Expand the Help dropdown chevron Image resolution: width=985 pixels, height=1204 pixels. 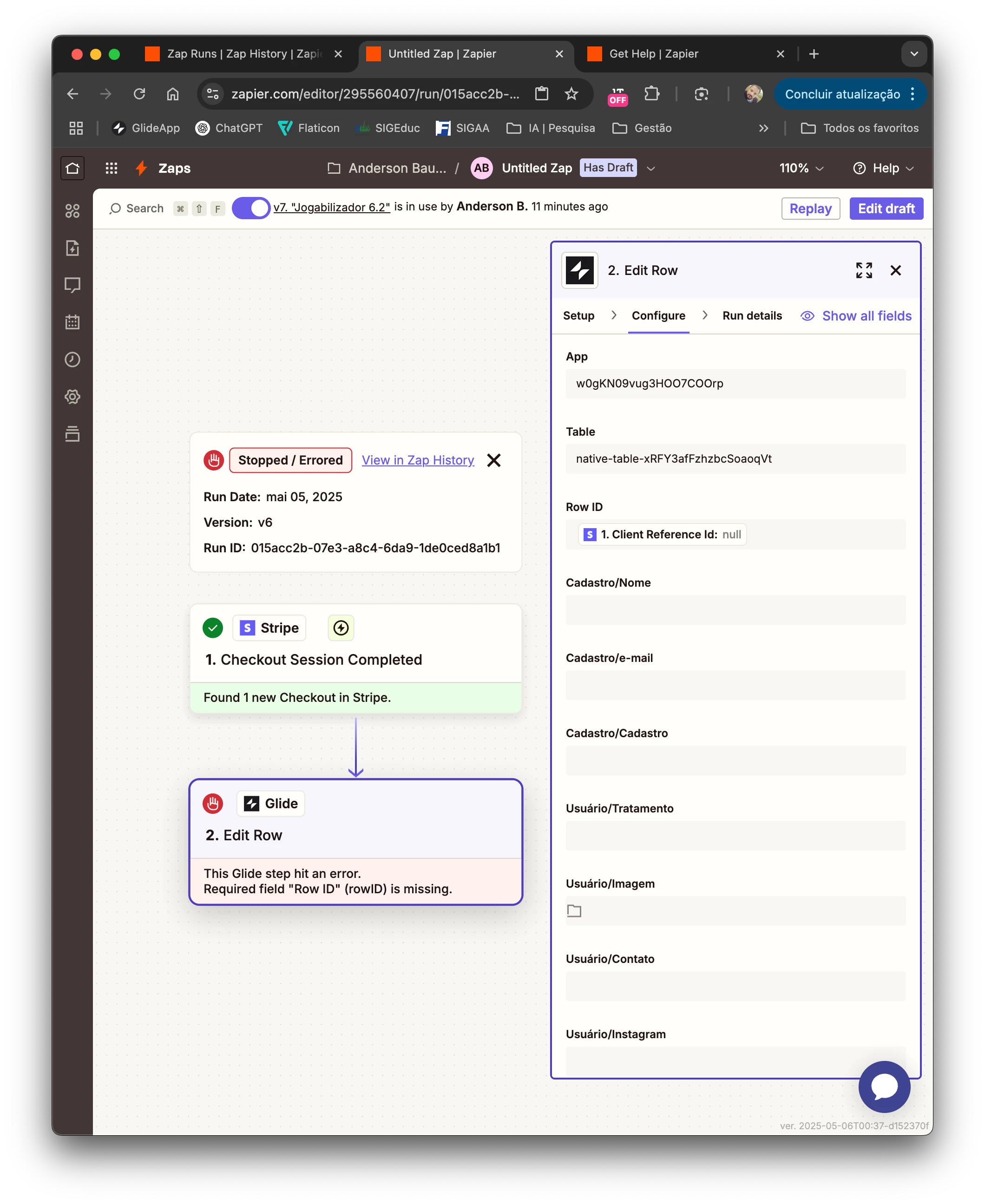tap(910, 169)
